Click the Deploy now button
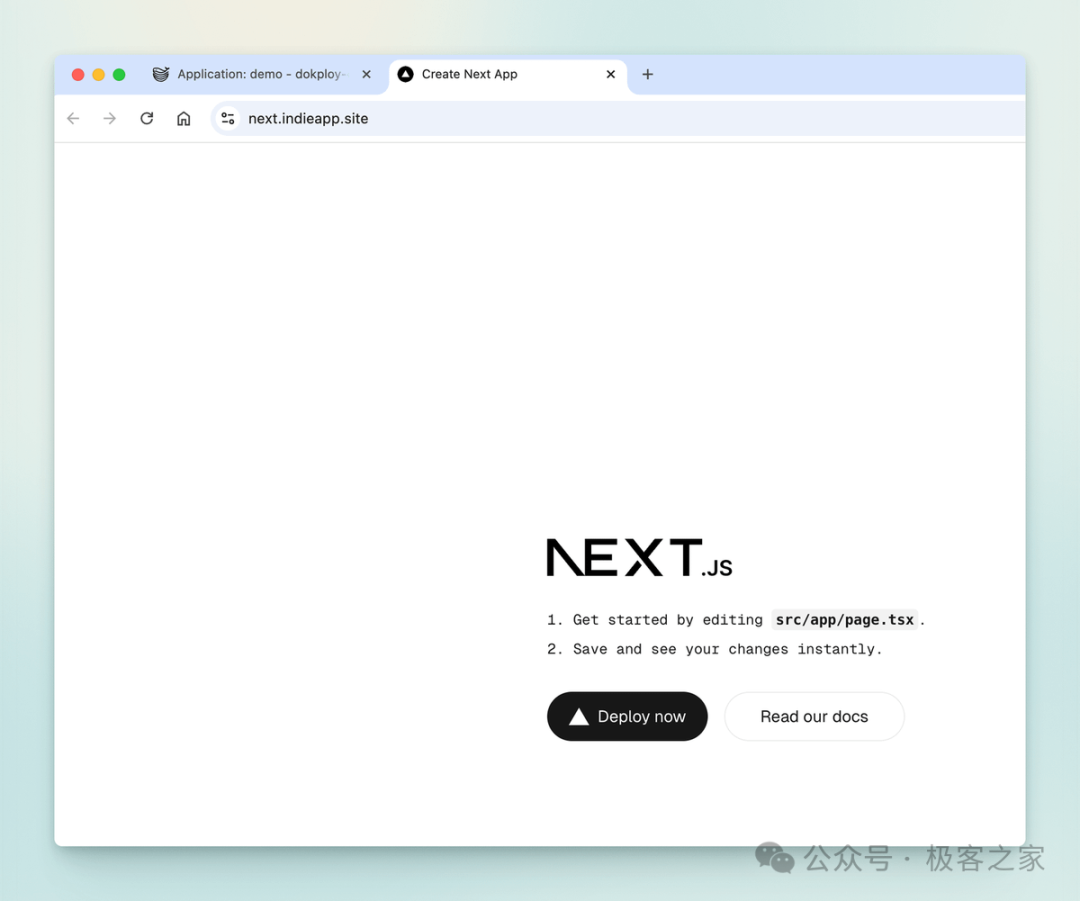Screen dimensions: 1080x901 627,716
